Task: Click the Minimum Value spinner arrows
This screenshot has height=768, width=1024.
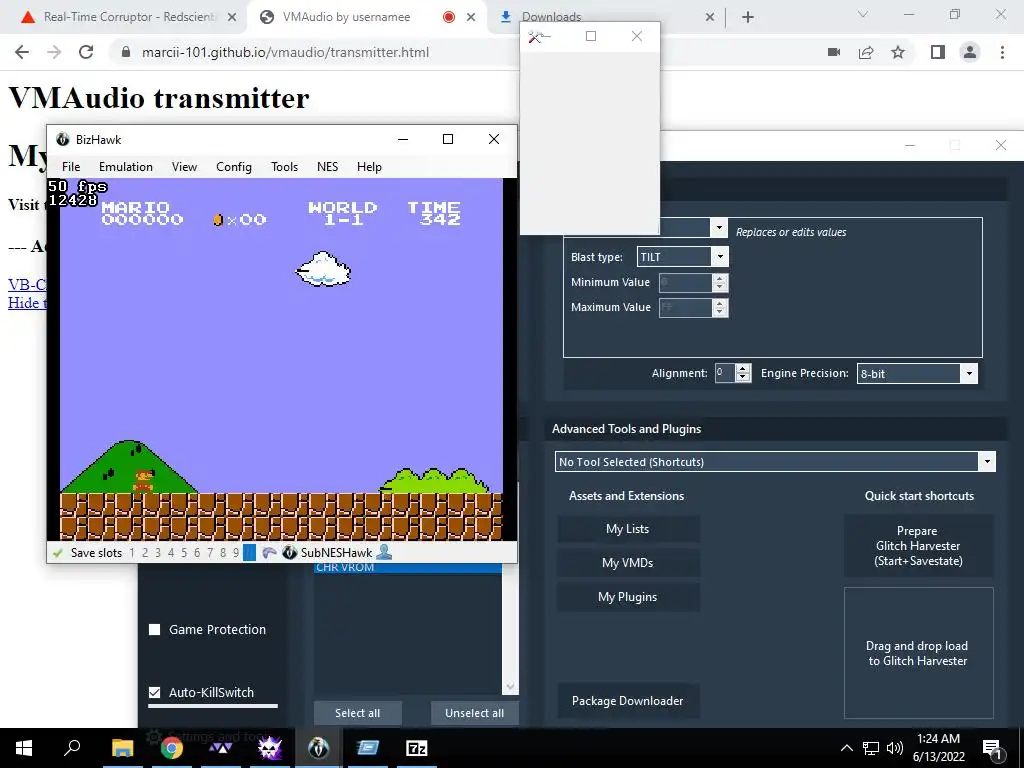Action: click(x=720, y=283)
